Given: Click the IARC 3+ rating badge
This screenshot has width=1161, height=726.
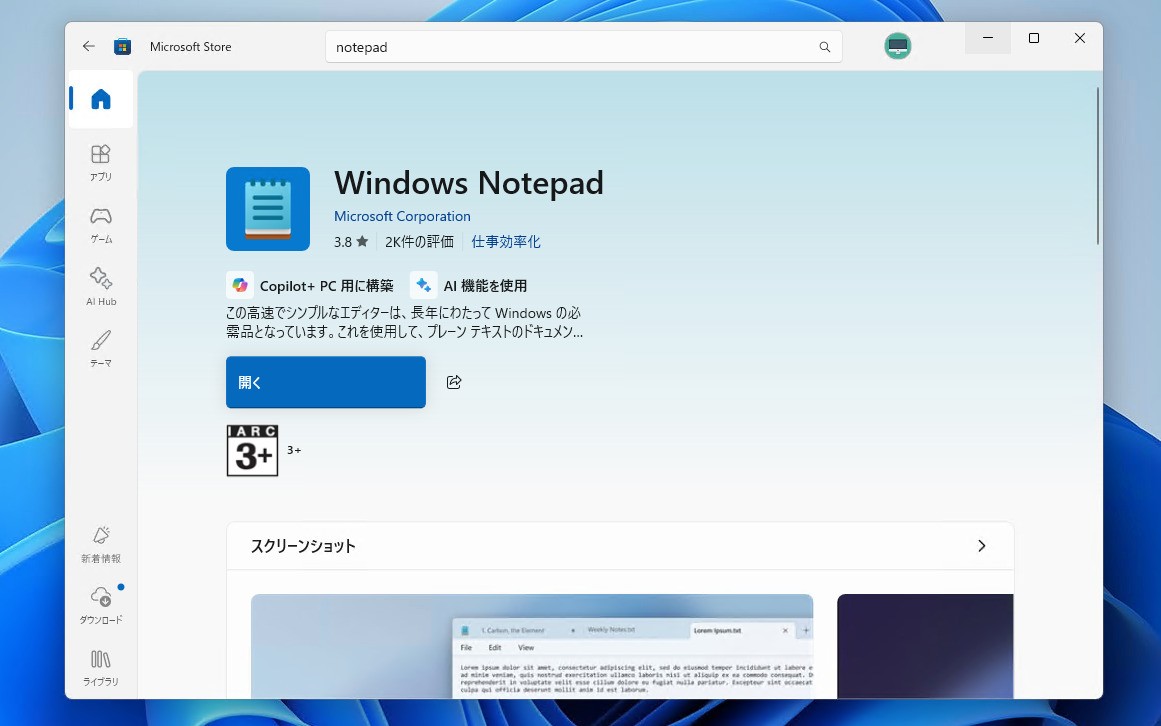Looking at the screenshot, I should tap(252, 451).
